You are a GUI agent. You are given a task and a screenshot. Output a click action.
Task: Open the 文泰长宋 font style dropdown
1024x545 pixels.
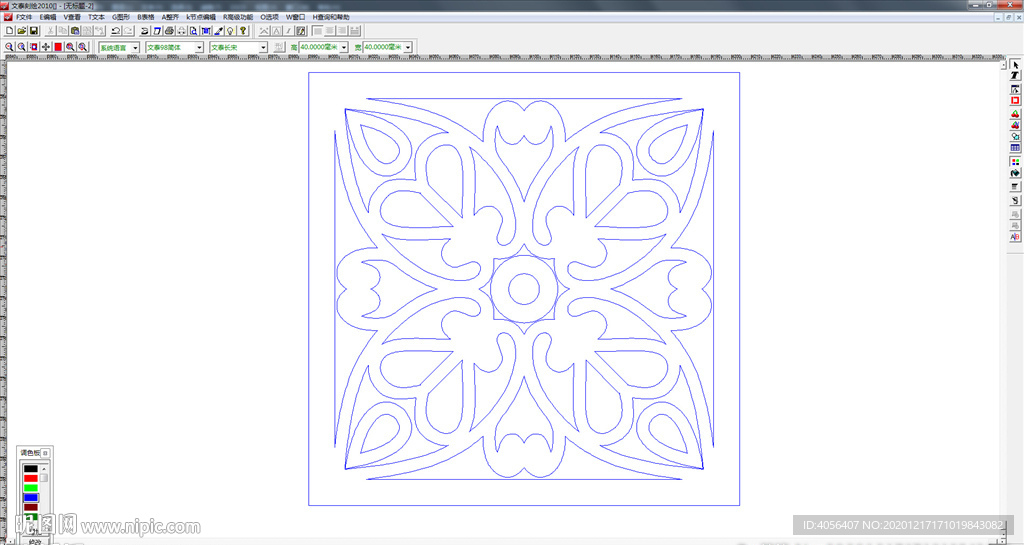click(264, 47)
